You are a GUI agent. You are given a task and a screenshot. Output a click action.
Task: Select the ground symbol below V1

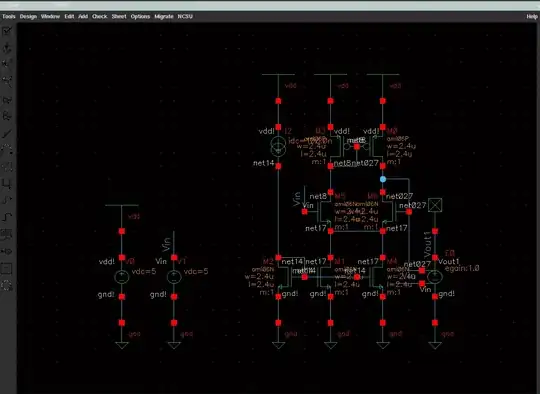pos(174,345)
